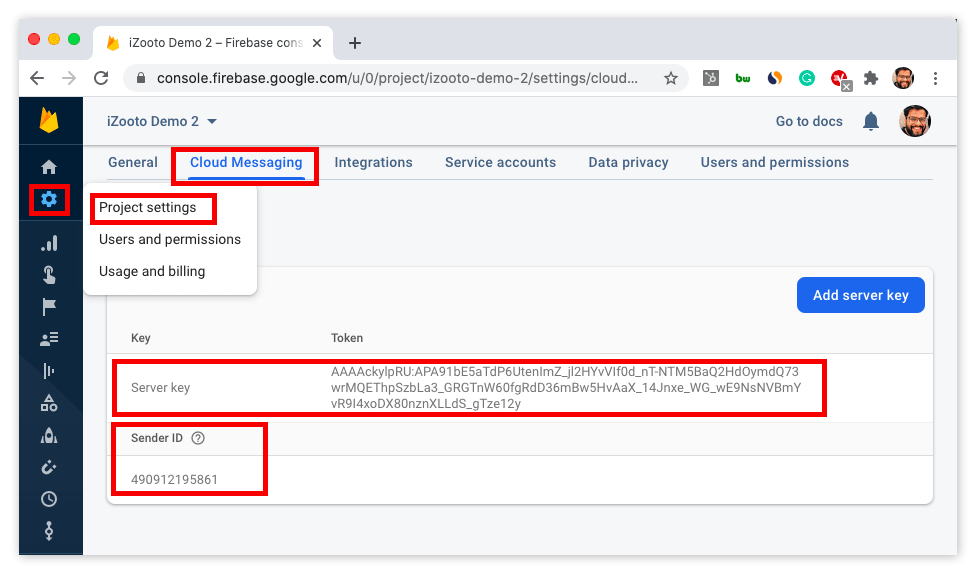The width and height of the screenshot is (978, 577).
Task: Click the Server key row label
Action: [160, 387]
